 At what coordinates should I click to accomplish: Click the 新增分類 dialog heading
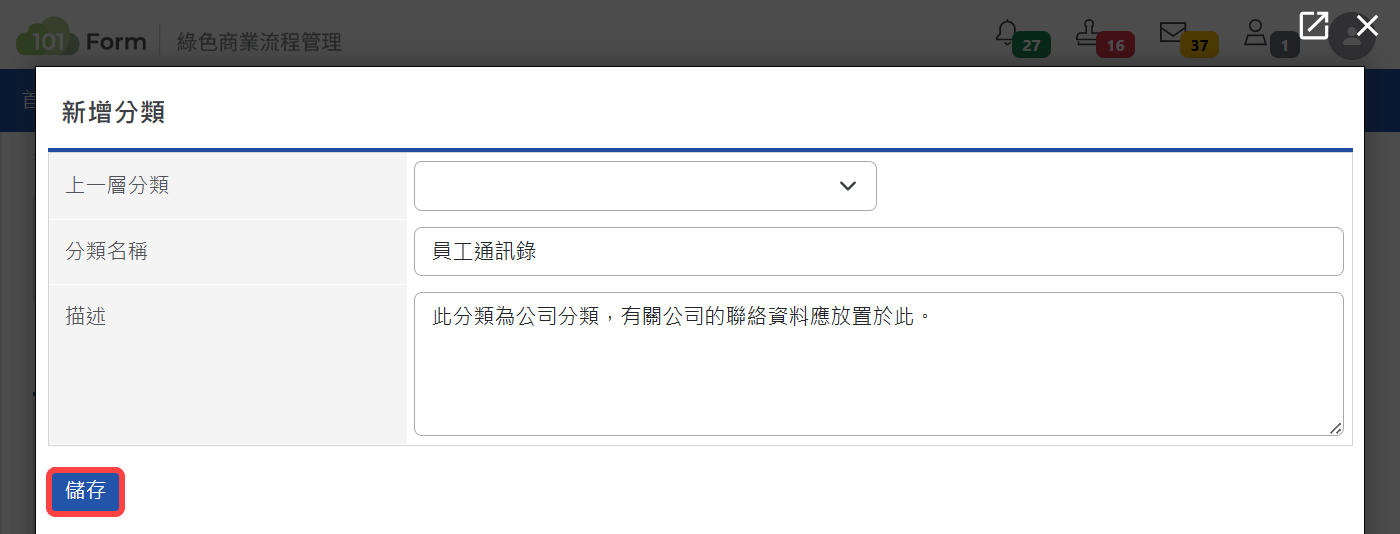tap(113, 112)
